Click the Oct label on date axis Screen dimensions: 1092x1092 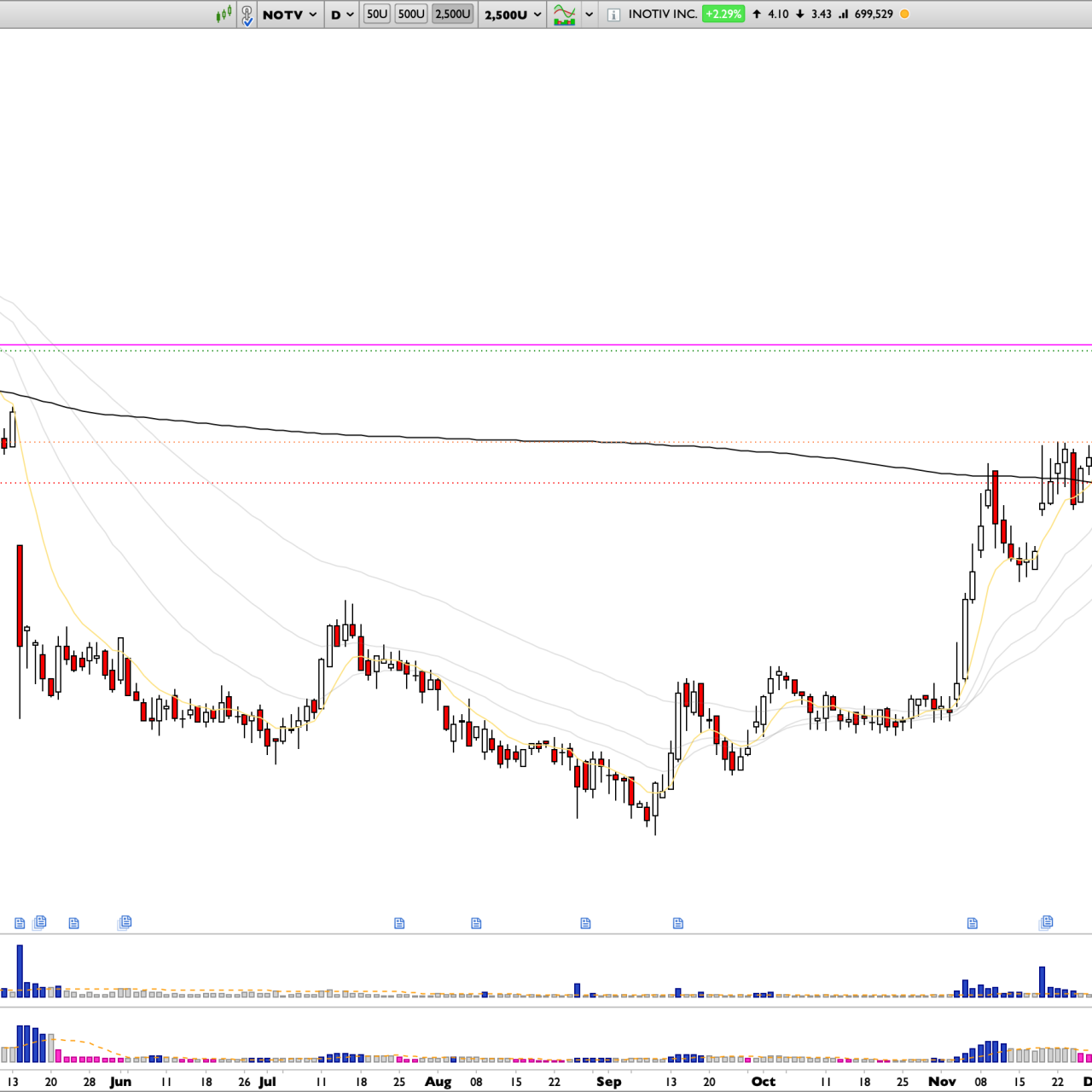pos(764,1082)
